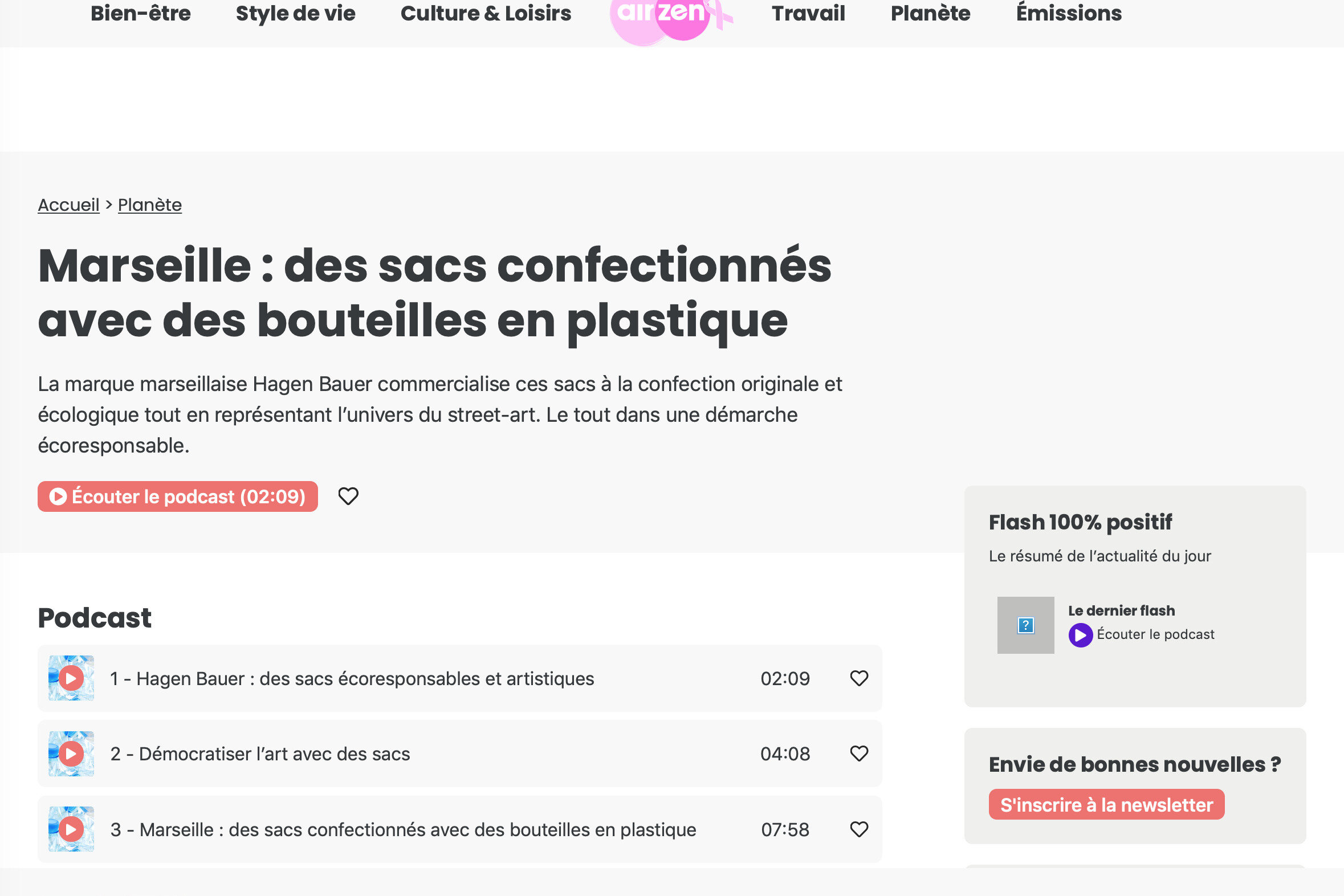Follow the Planète breadcrumb link
Viewport: 1344px width, 896px height.
coord(150,205)
